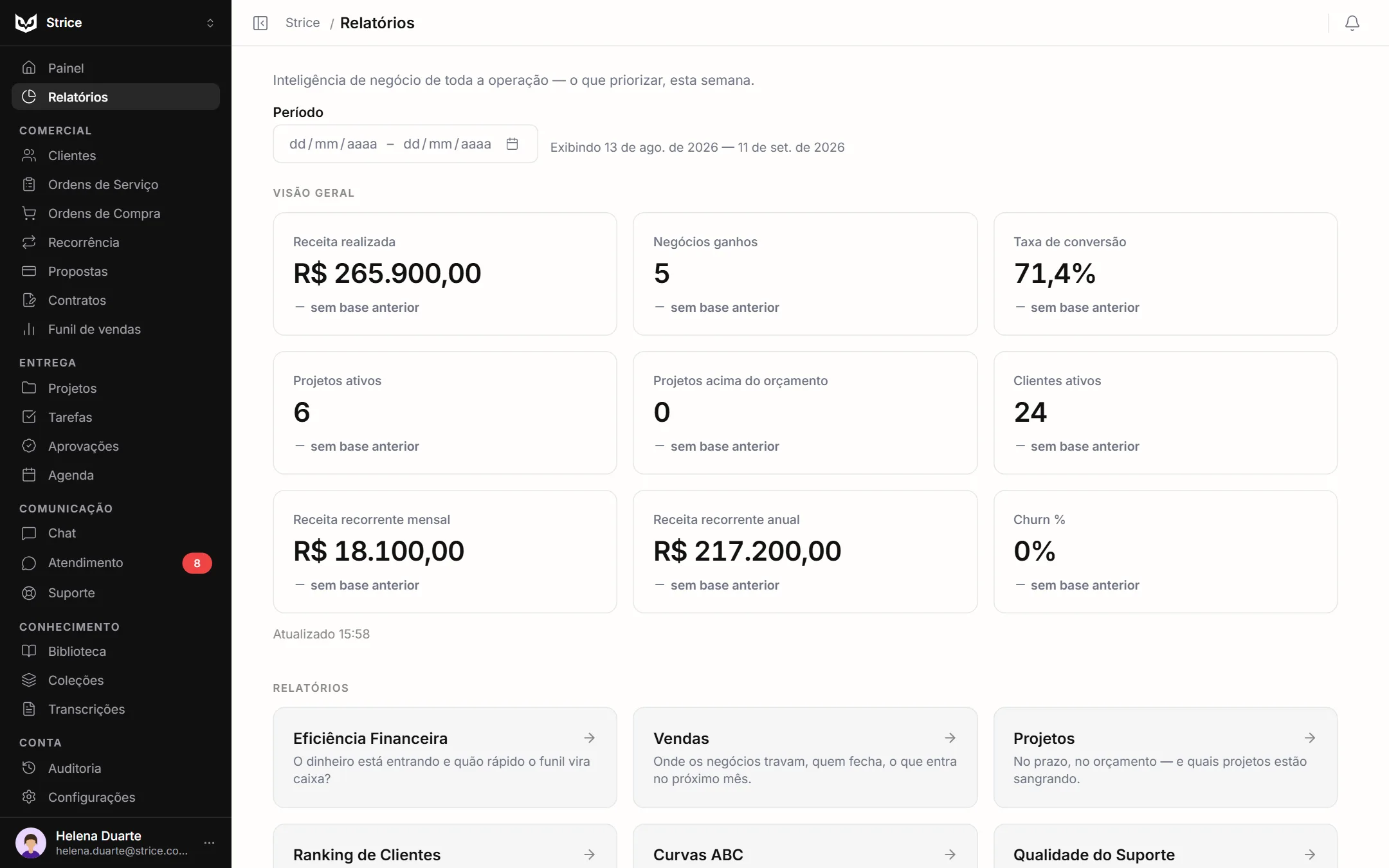Screen dimensions: 1389x868
Task: Open Helena Duarte account options menu
Action: pyautogui.click(x=209, y=842)
